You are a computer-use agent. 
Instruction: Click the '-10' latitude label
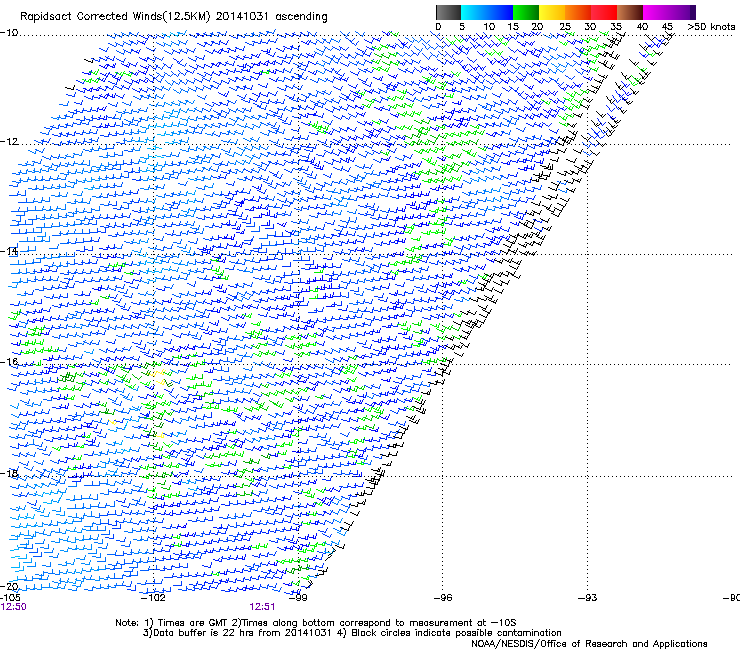click(x=9, y=32)
